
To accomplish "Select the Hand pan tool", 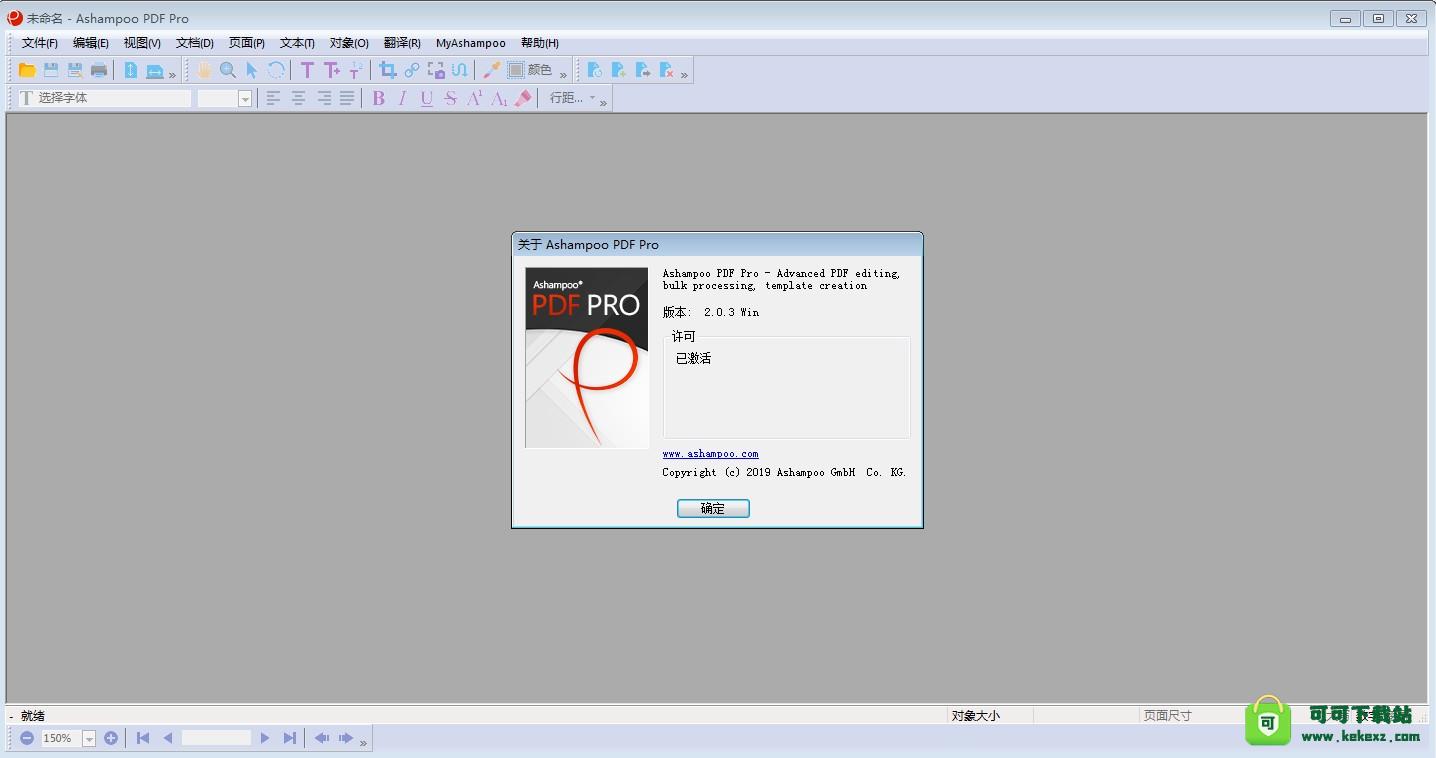I will tap(204, 70).
